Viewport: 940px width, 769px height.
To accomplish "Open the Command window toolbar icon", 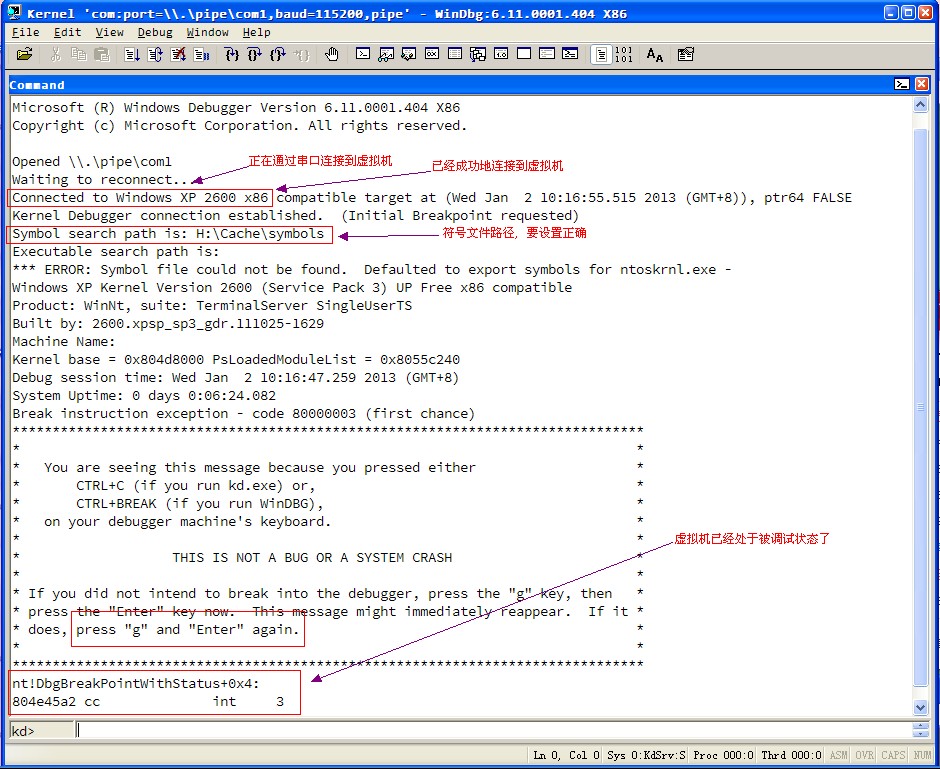I will (x=363, y=54).
